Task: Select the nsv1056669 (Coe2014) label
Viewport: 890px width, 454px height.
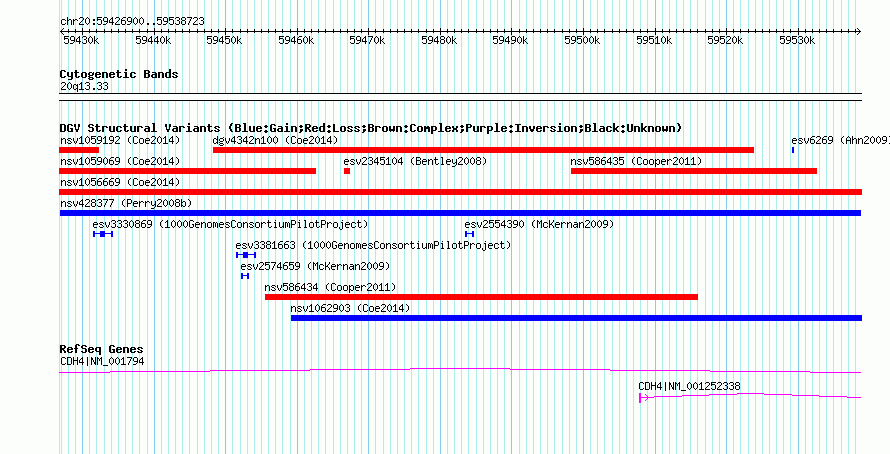Action: tap(120, 182)
